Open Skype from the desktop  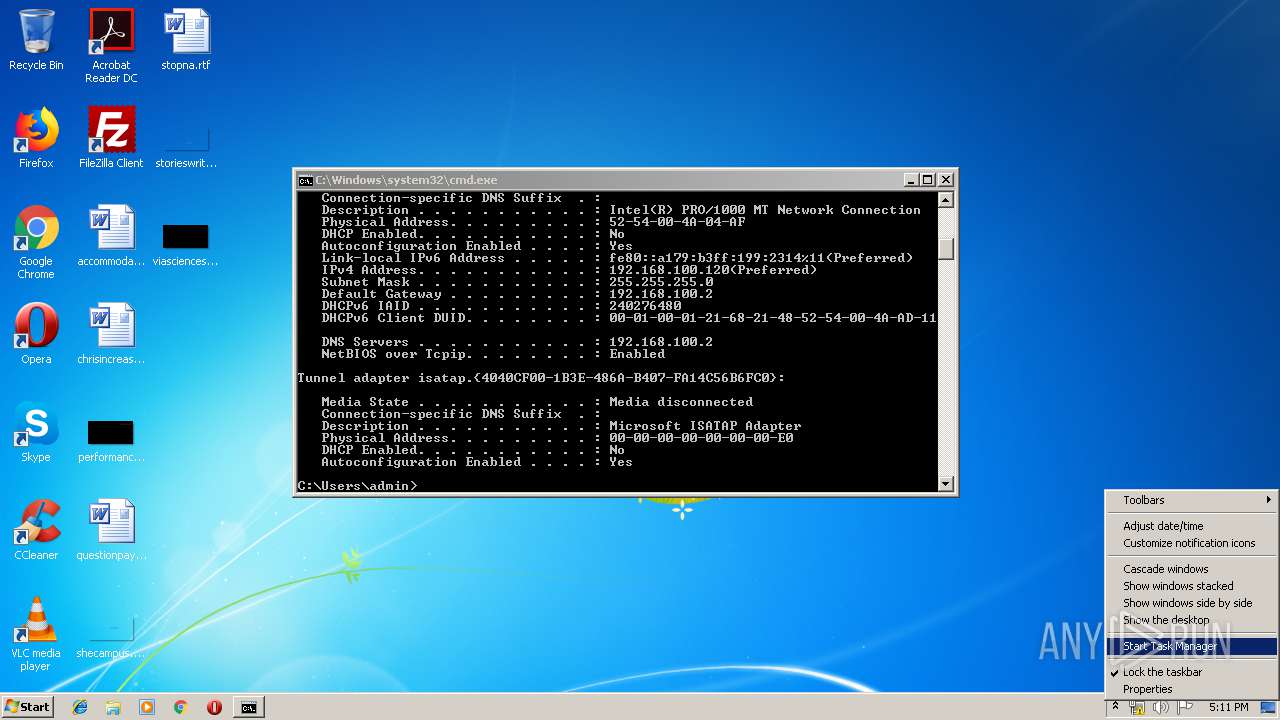pos(36,432)
